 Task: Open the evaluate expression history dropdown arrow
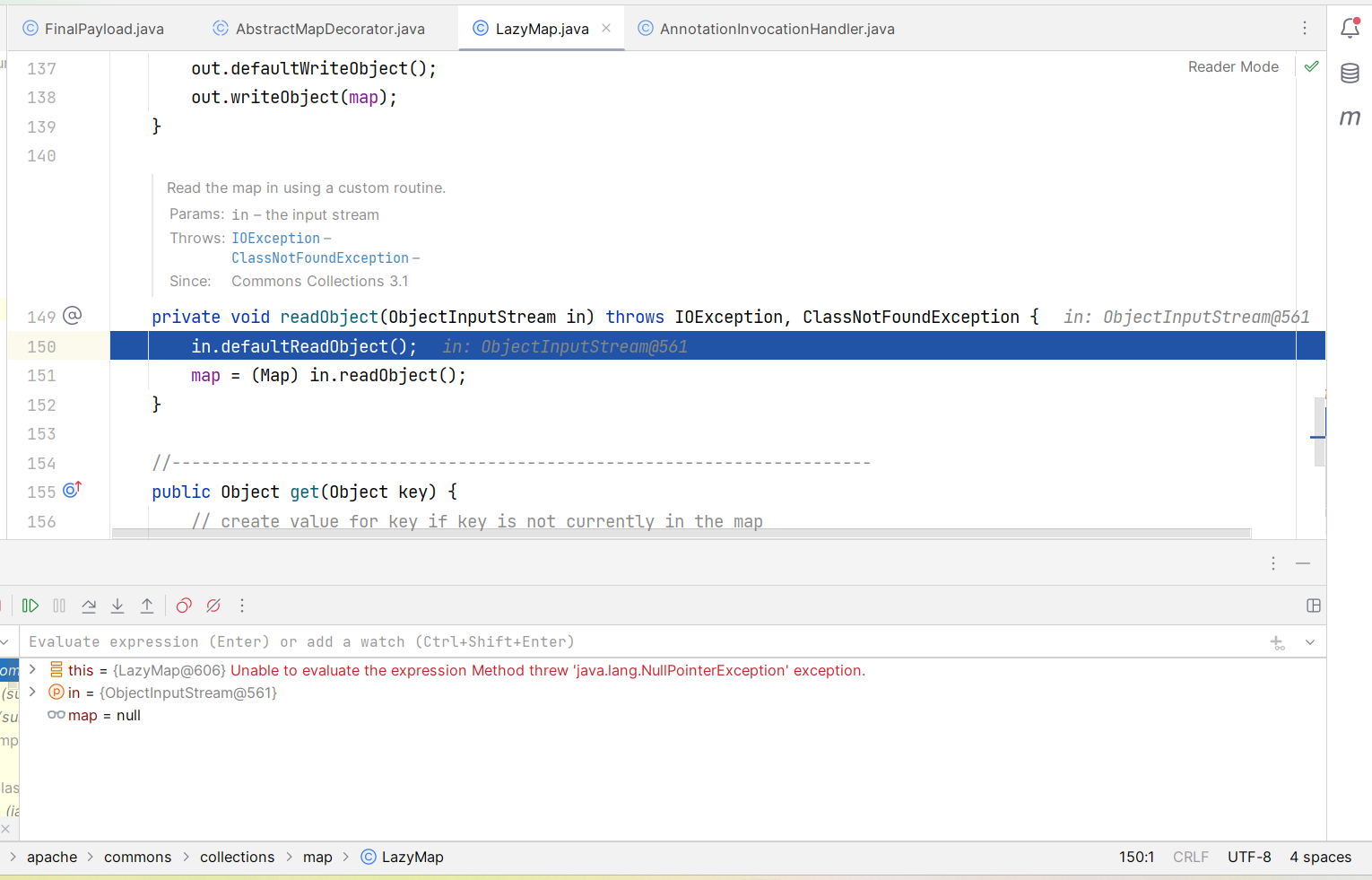[1310, 642]
